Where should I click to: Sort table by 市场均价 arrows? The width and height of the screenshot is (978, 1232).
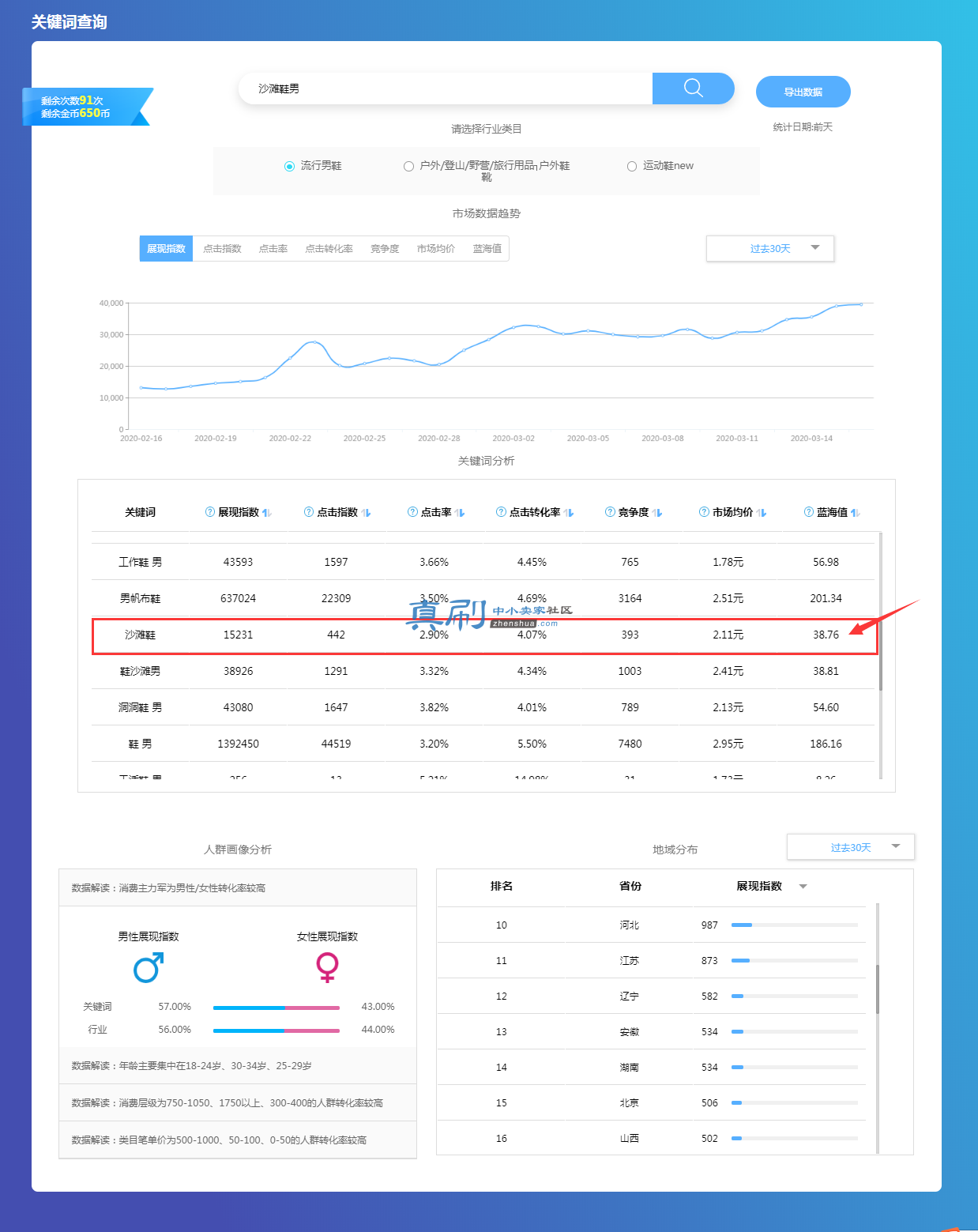(762, 513)
